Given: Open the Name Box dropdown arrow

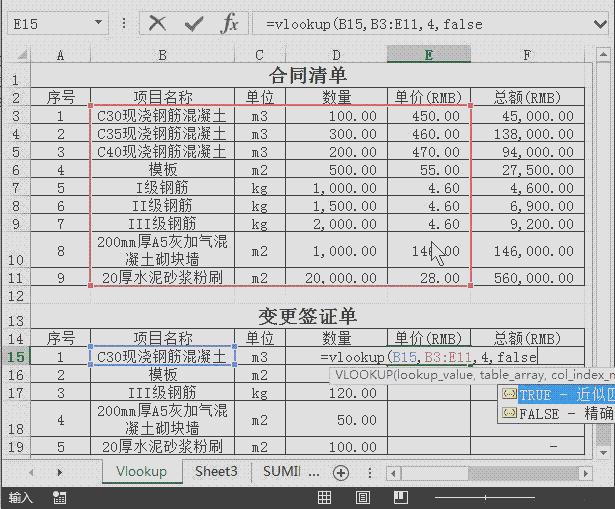Looking at the screenshot, I should click(x=98, y=23).
